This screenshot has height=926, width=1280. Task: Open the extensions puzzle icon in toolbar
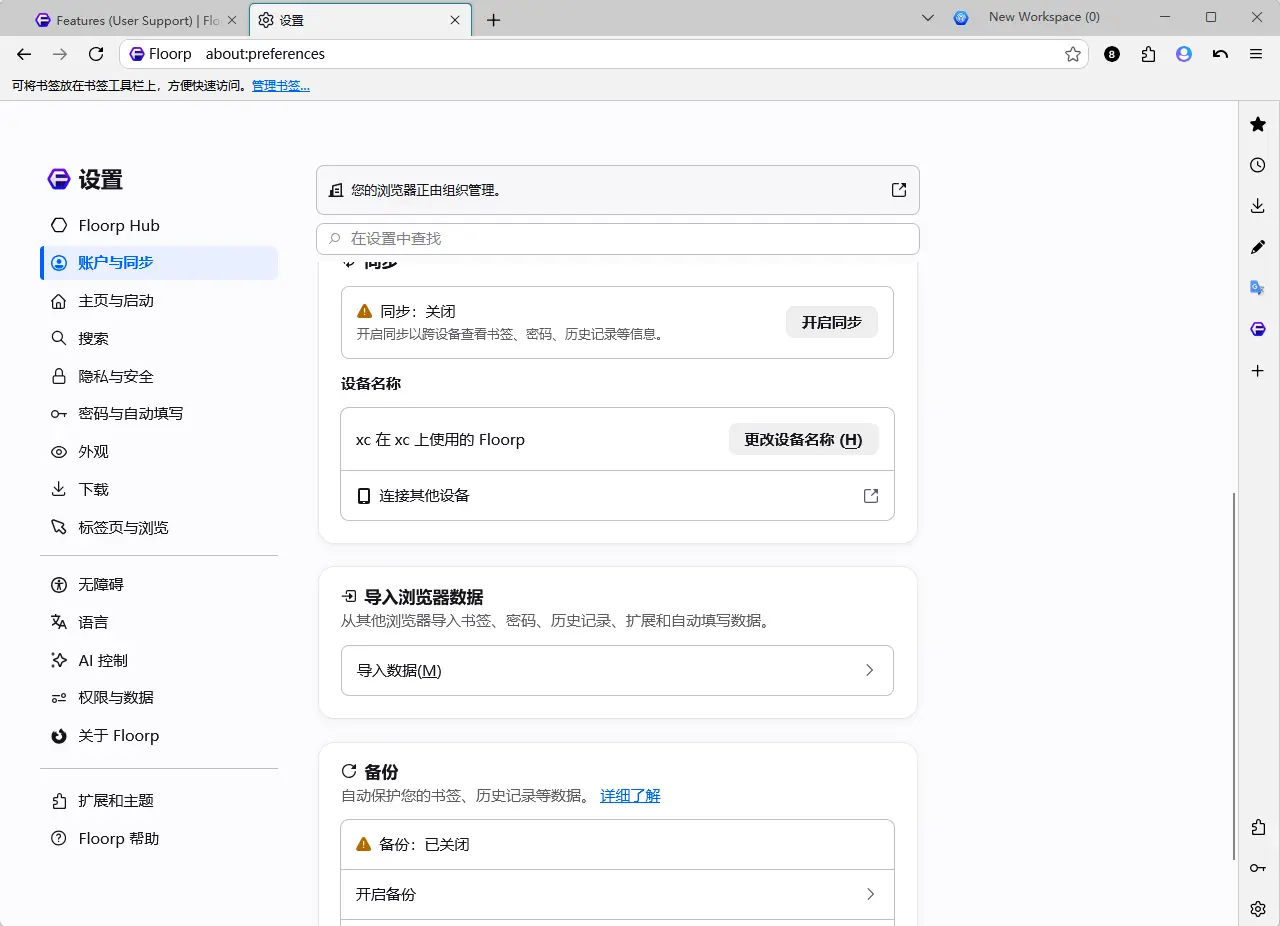[1148, 54]
